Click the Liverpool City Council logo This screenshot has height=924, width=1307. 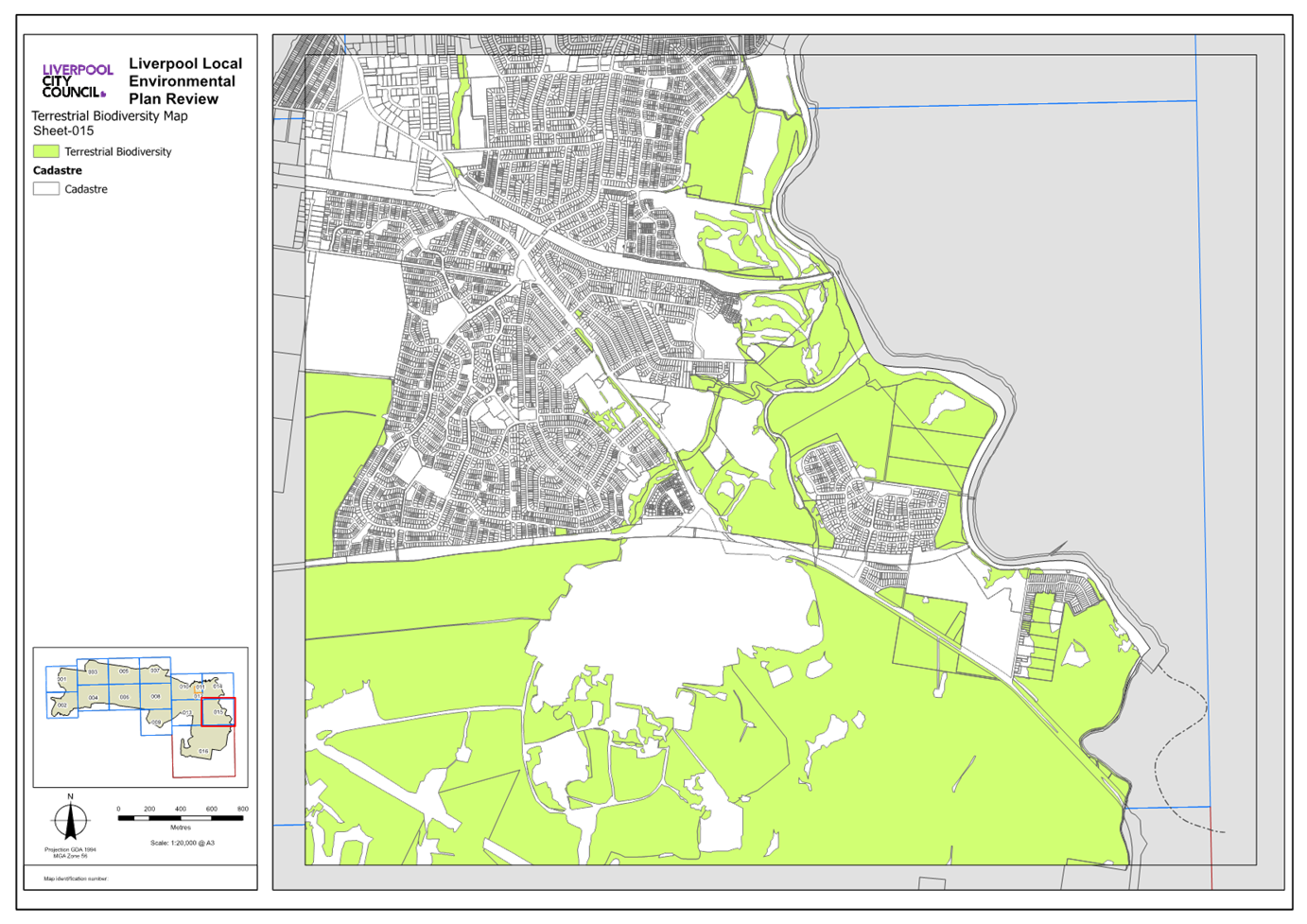[78, 81]
